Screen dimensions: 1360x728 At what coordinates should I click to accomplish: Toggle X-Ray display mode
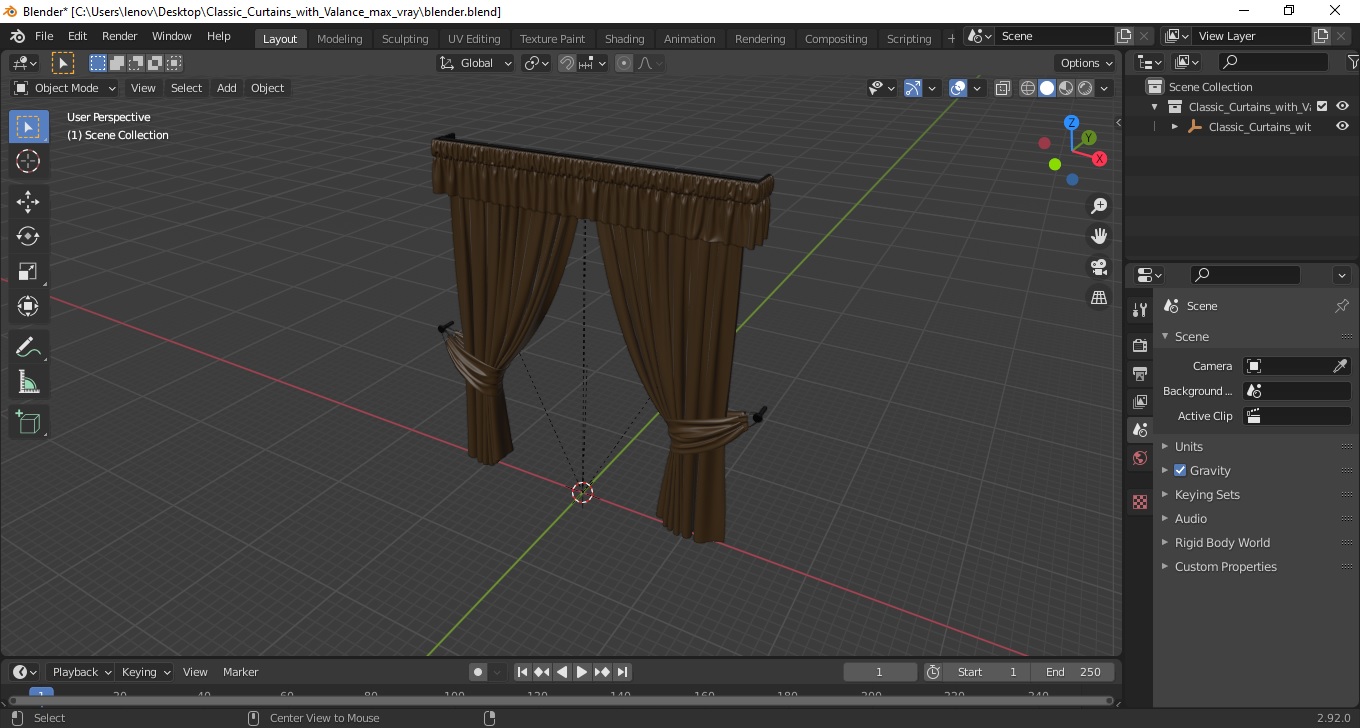coord(1003,88)
